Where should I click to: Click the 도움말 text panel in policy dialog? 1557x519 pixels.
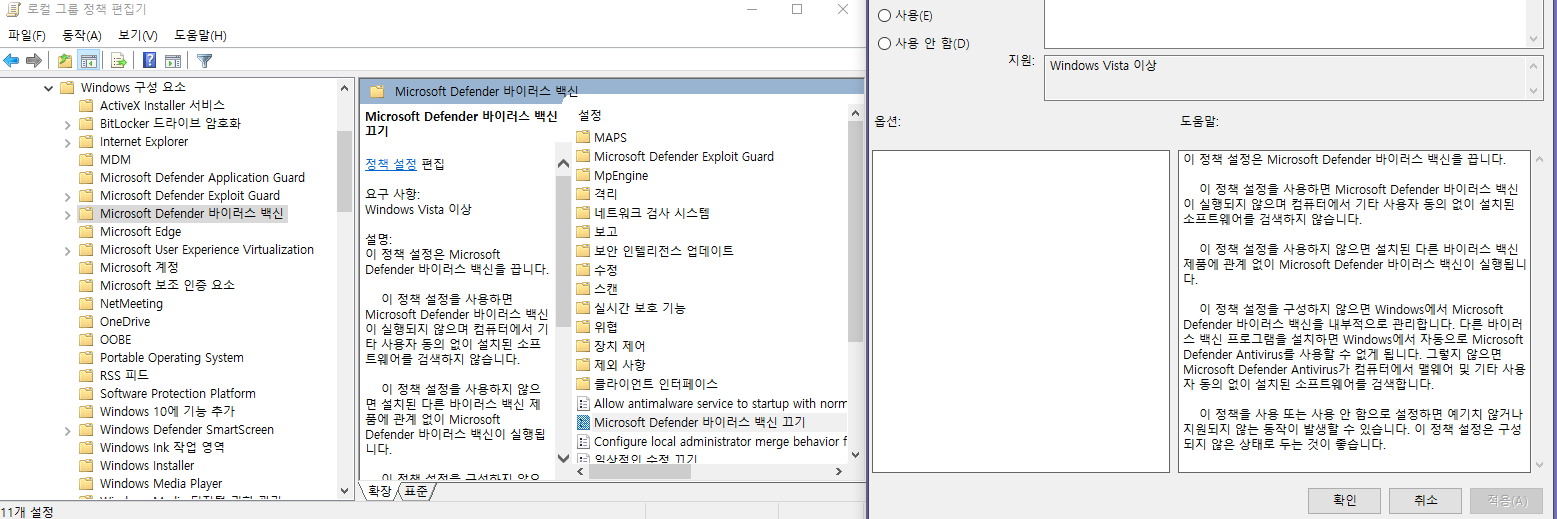(1354, 311)
